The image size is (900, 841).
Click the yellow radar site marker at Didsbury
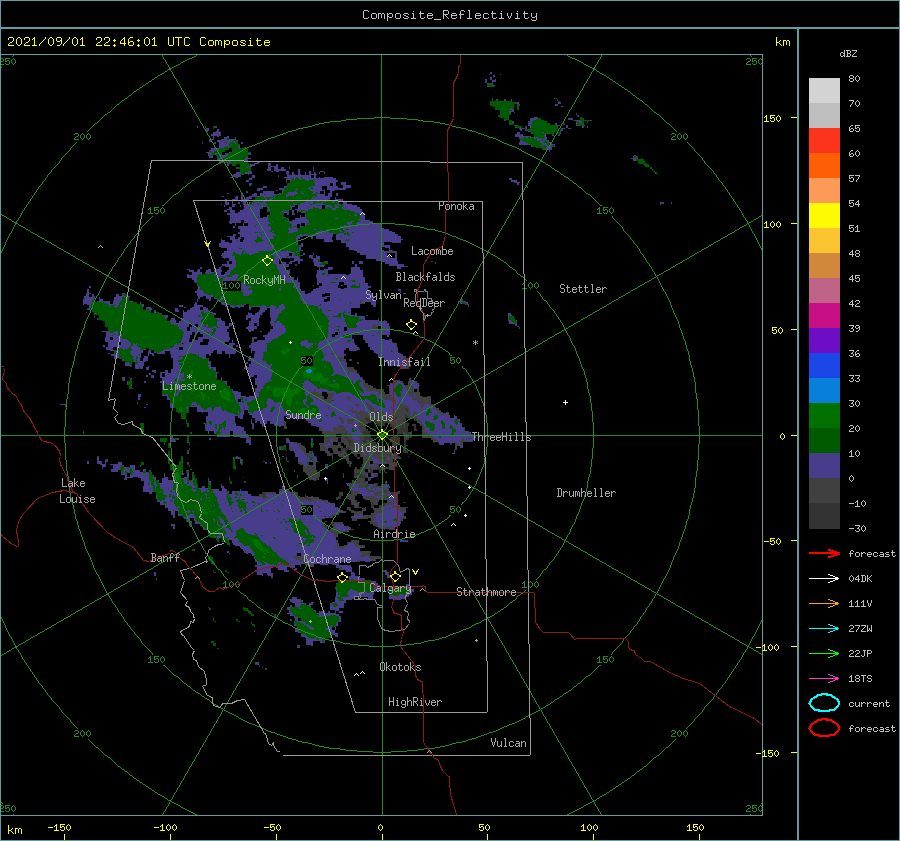tap(382, 435)
